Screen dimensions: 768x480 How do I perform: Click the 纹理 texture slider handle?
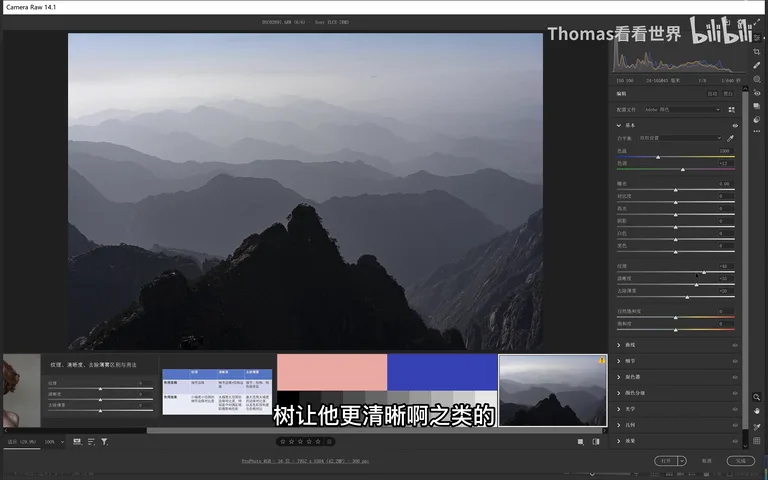pos(704,272)
